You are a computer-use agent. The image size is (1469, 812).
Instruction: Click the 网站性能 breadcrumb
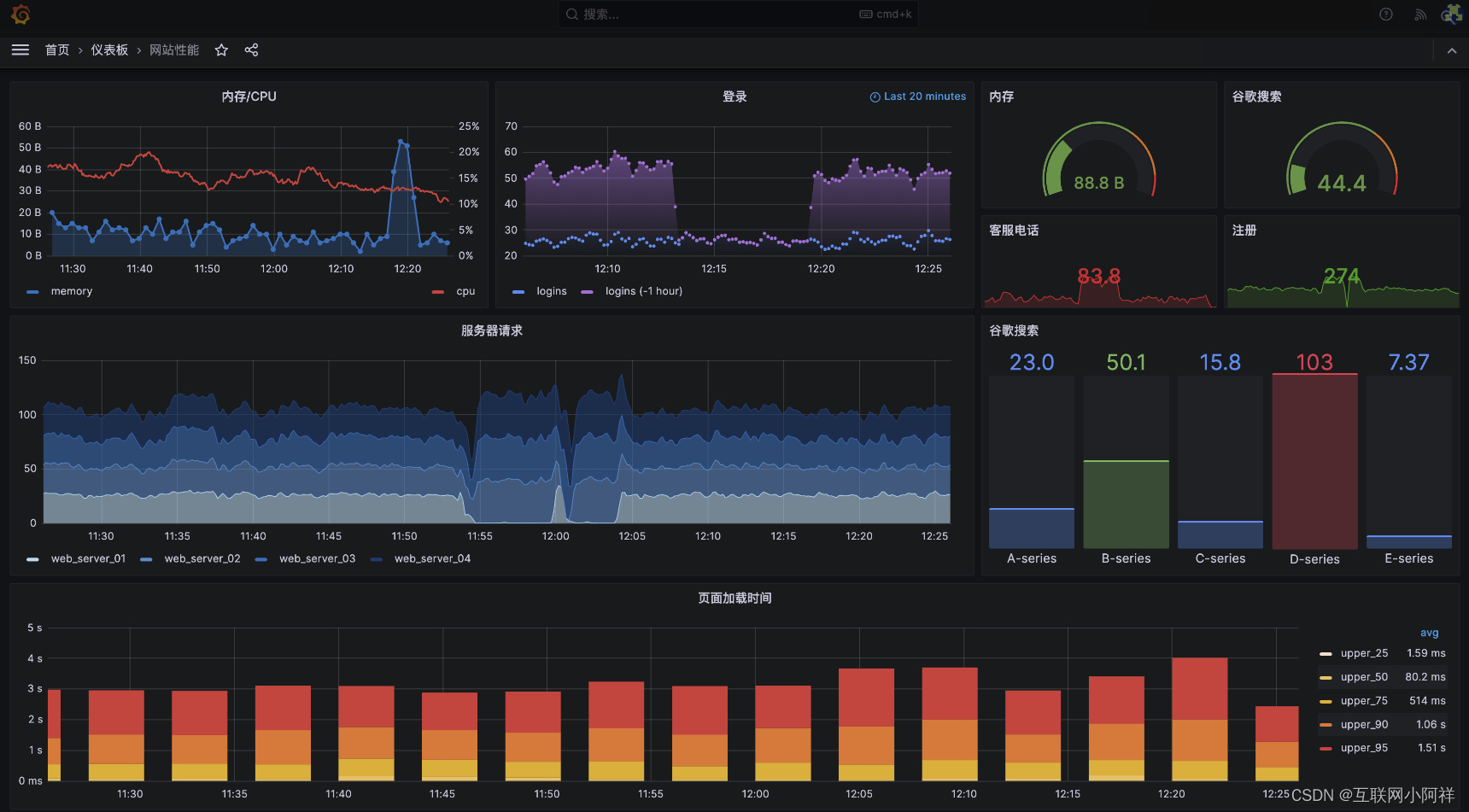174,50
